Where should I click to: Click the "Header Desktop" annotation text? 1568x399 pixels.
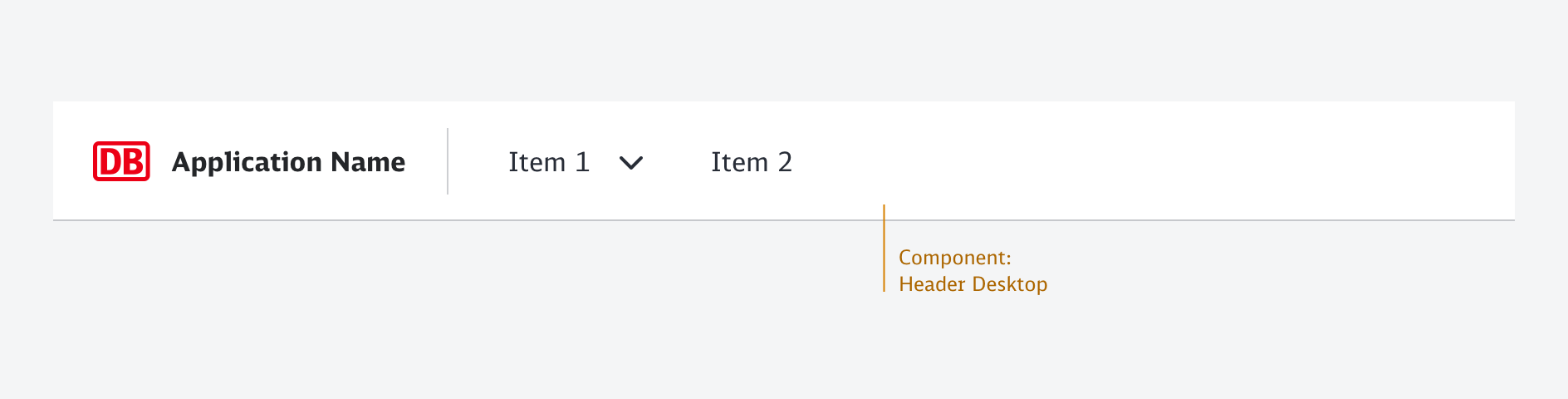pos(973,284)
